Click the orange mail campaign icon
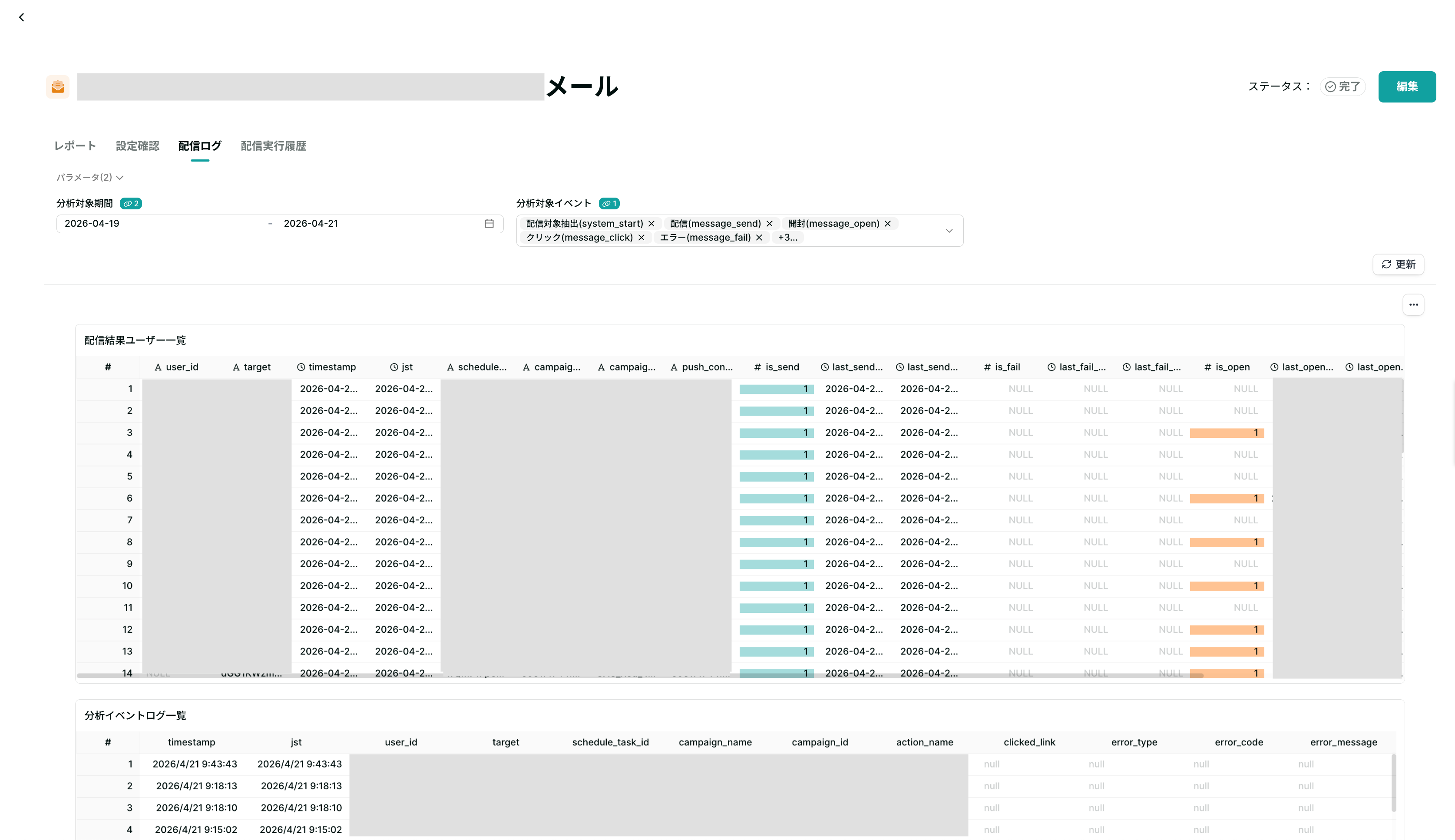 58,86
